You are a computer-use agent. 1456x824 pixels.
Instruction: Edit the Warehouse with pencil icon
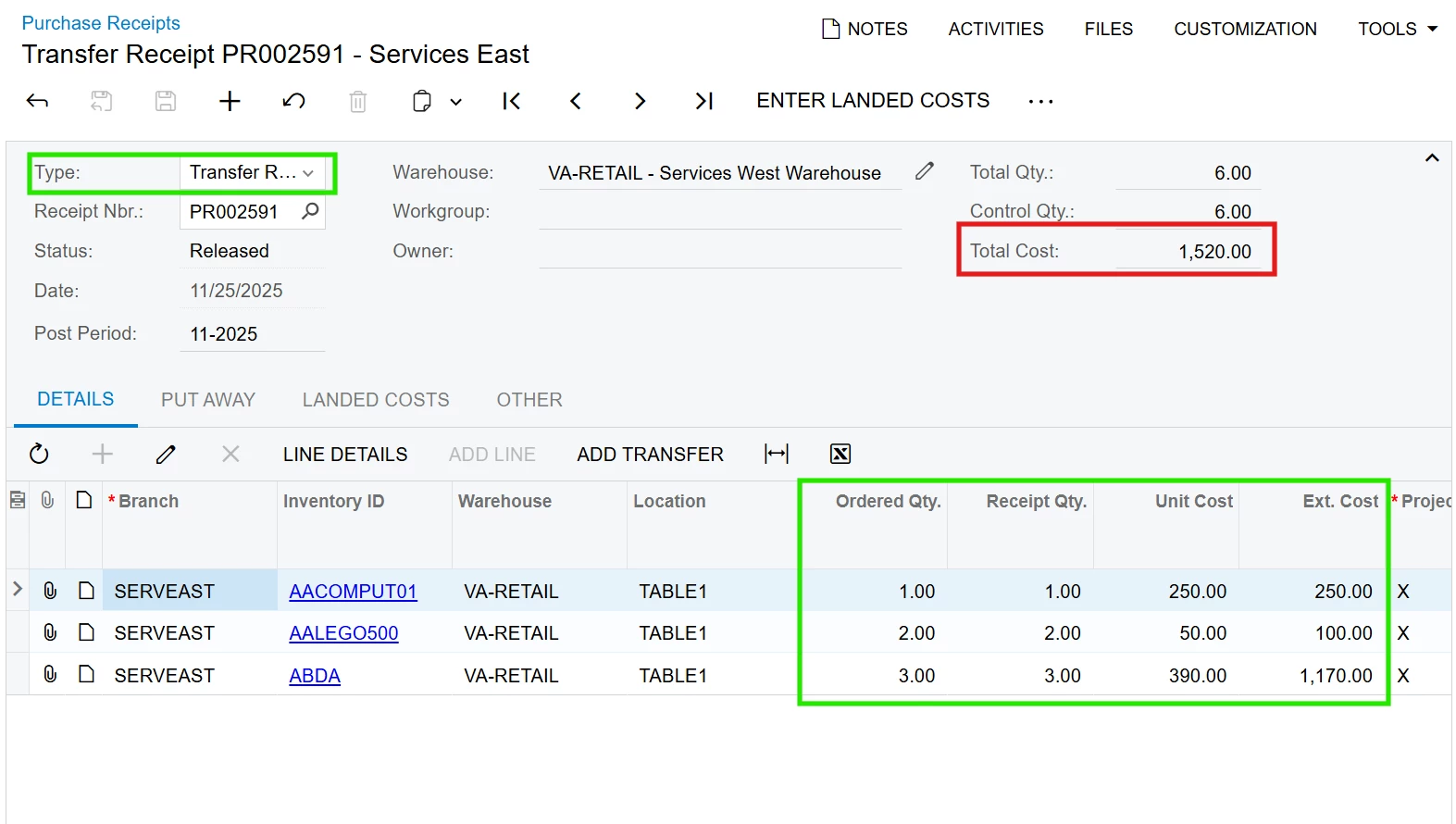(x=925, y=171)
